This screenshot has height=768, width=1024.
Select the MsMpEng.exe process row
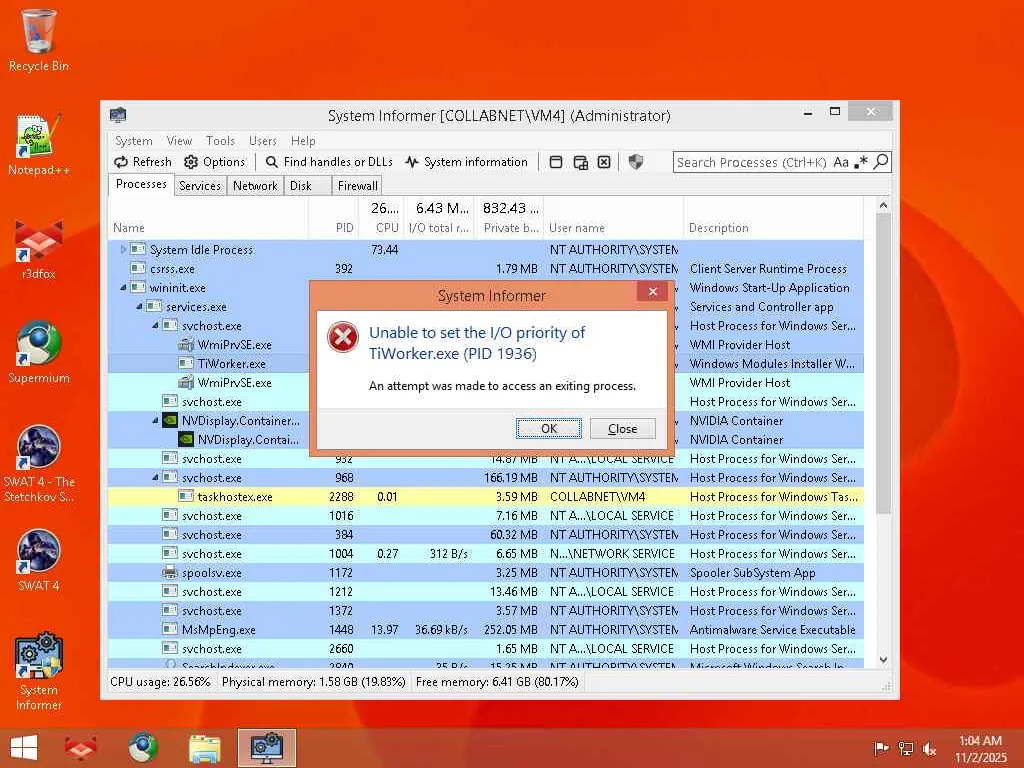point(486,630)
